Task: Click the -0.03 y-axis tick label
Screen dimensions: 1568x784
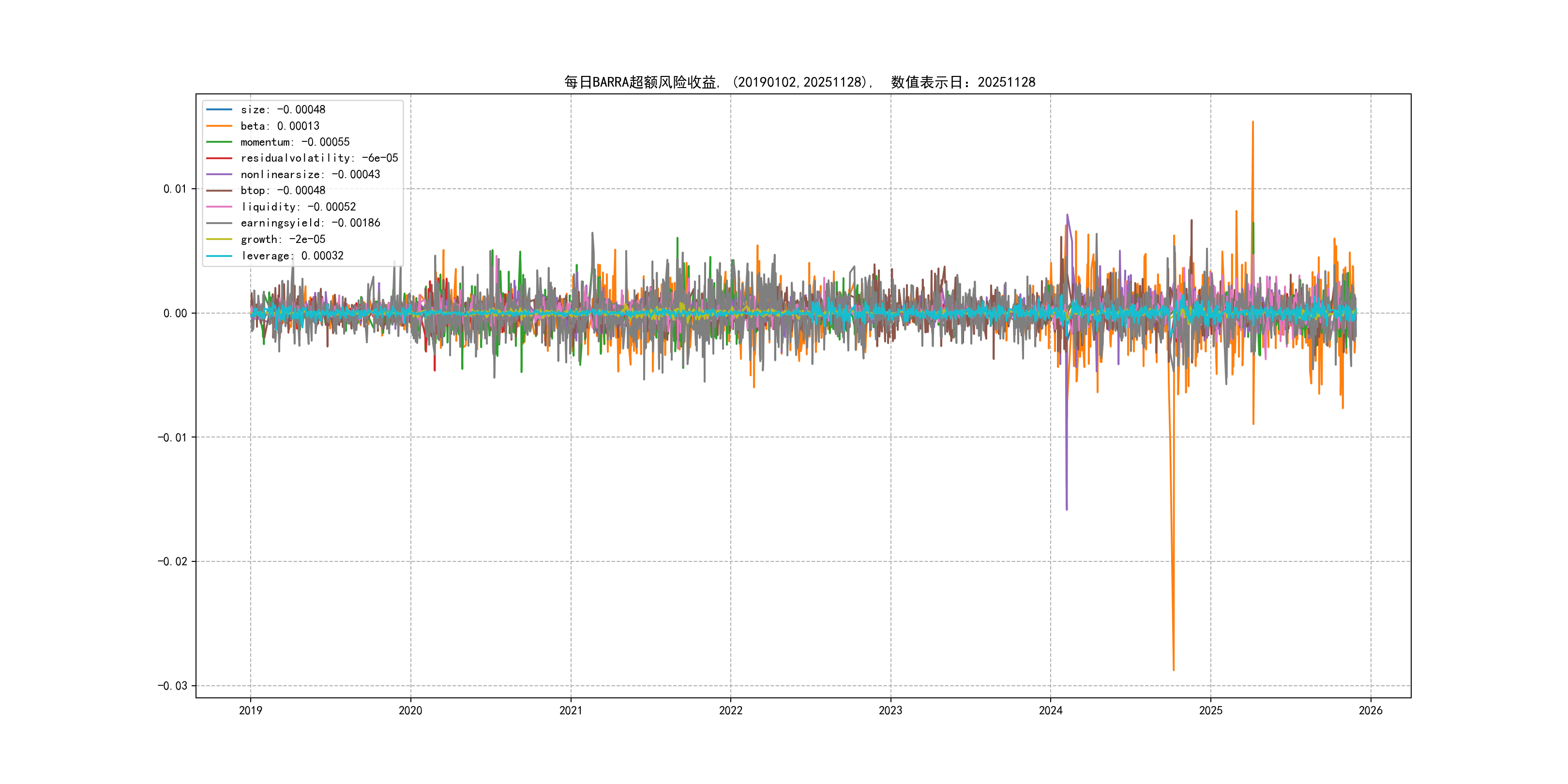Action: tap(172, 685)
